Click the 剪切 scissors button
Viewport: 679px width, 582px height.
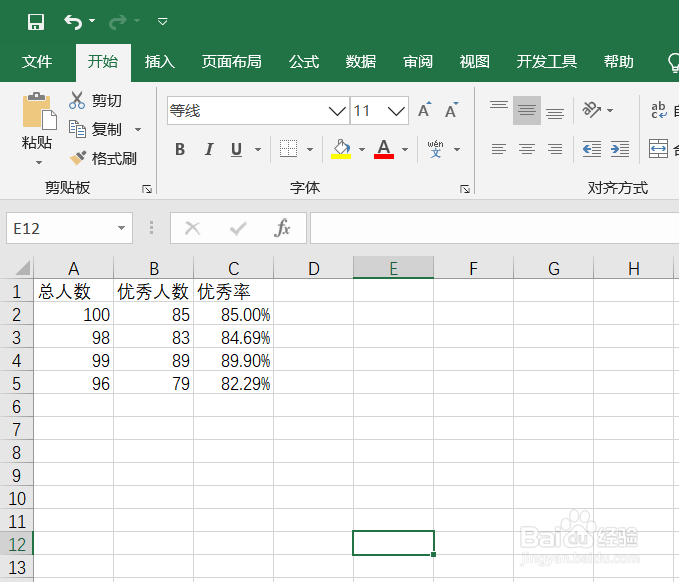point(95,100)
